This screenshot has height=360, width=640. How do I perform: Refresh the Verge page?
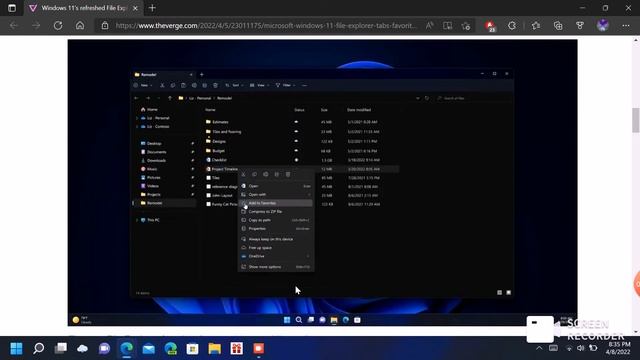click(x=58, y=26)
